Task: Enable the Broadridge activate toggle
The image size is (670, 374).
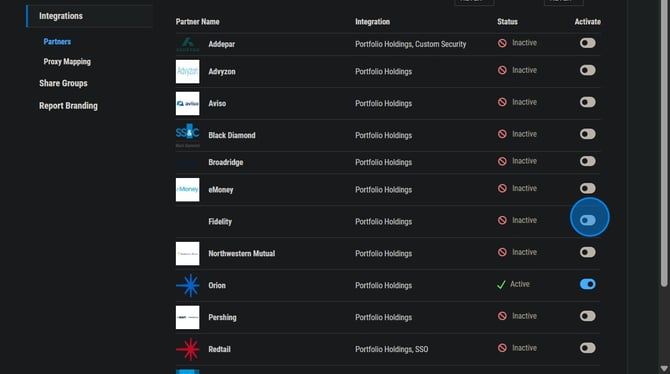Action: point(588,161)
